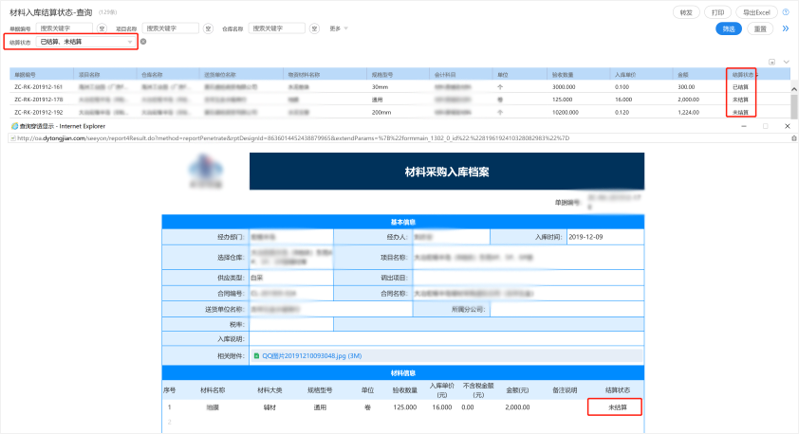Viewport: 799px width, 434px height.
Task: Select the row ZC-RK-201912-161
Action: (x=400, y=87)
